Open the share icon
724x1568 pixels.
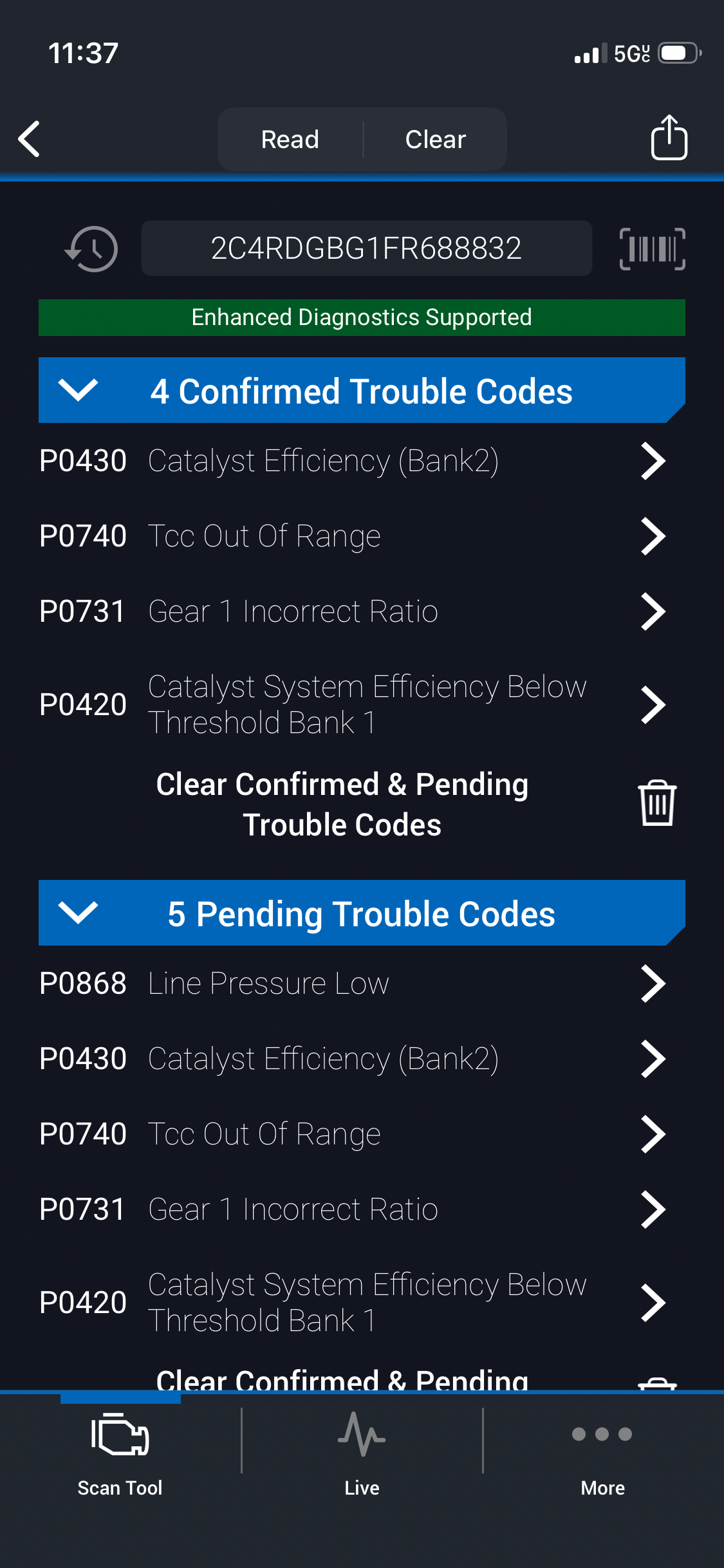(669, 138)
